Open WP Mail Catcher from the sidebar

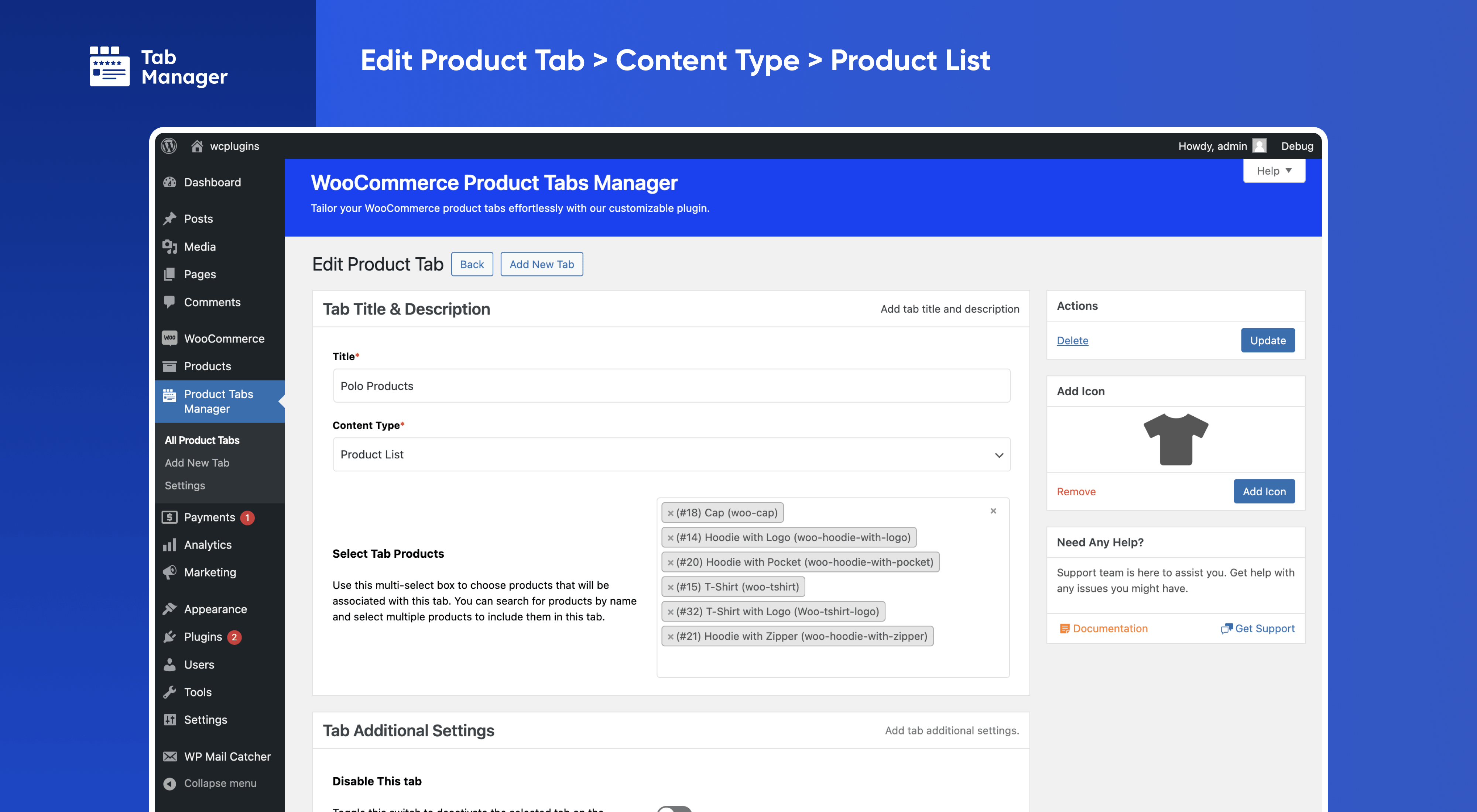tap(226, 756)
